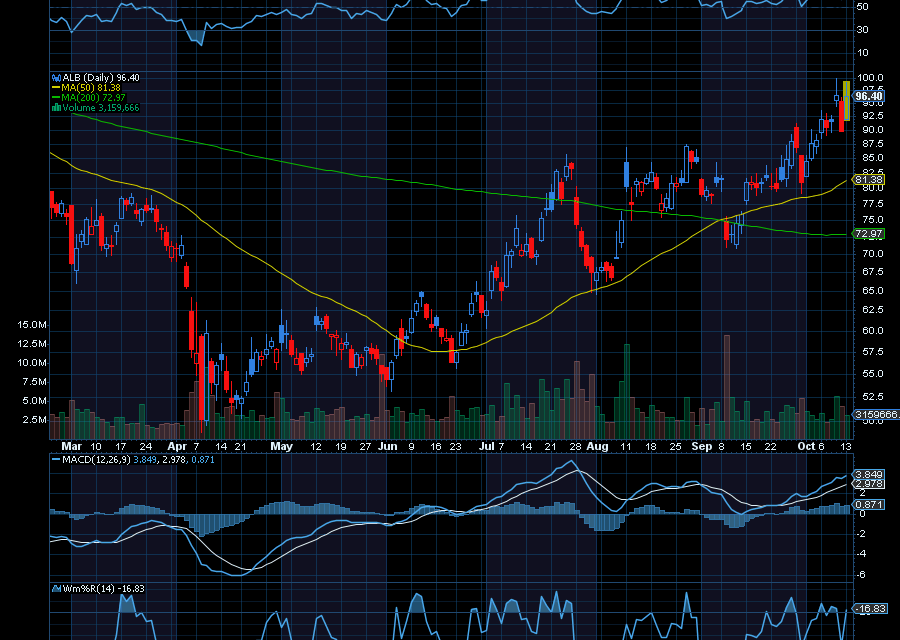Click the Oct marker on the date axis
This screenshot has width=900, height=640.
(x=806, y=446)
